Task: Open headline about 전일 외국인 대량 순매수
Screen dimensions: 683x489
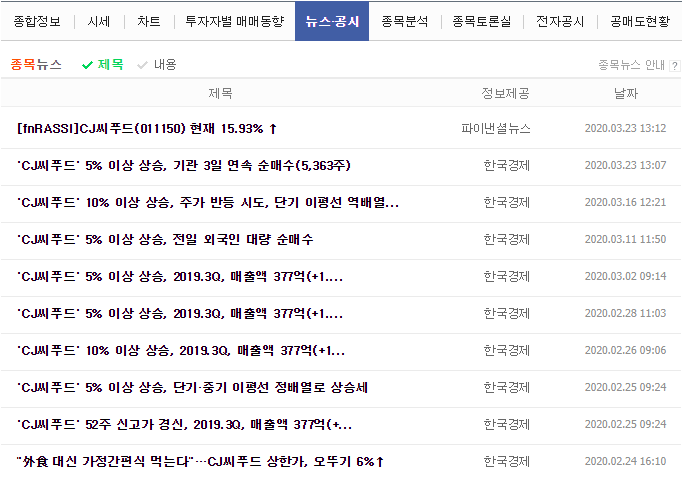Action: click(x=165, y=239)
